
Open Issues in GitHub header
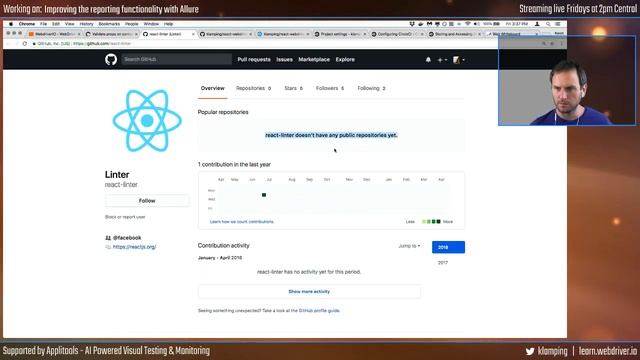pos(284,60)
